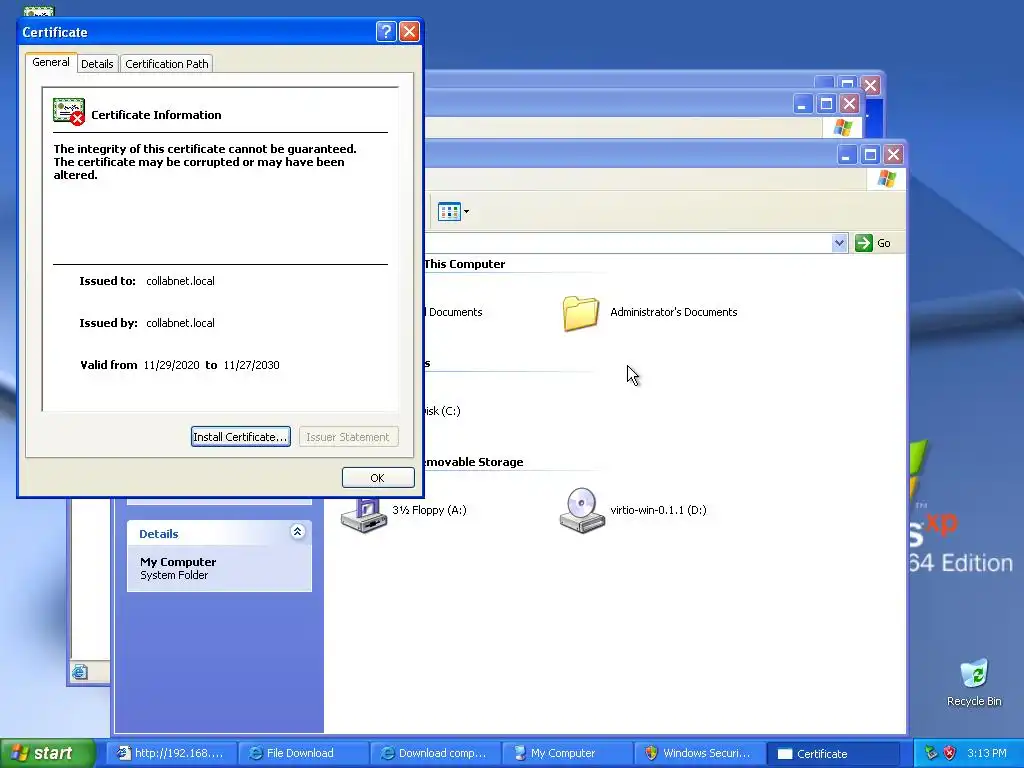Select Administrator's Documents folder icon
Viewport: 1024px width, 768px height.
coord(581,313)
